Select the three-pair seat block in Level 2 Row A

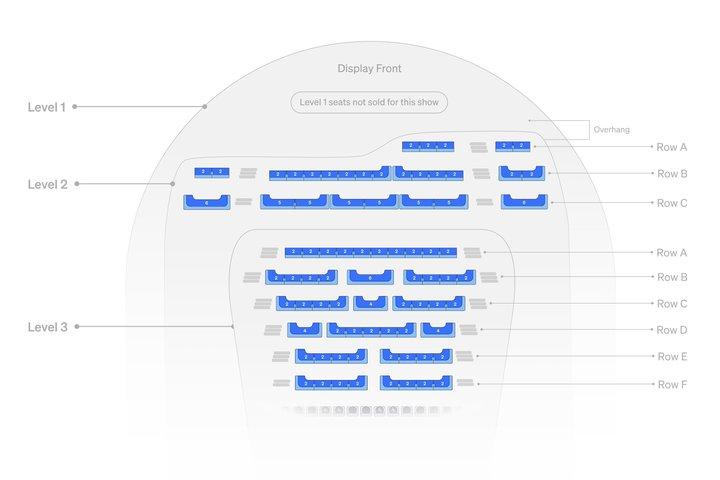428,147
